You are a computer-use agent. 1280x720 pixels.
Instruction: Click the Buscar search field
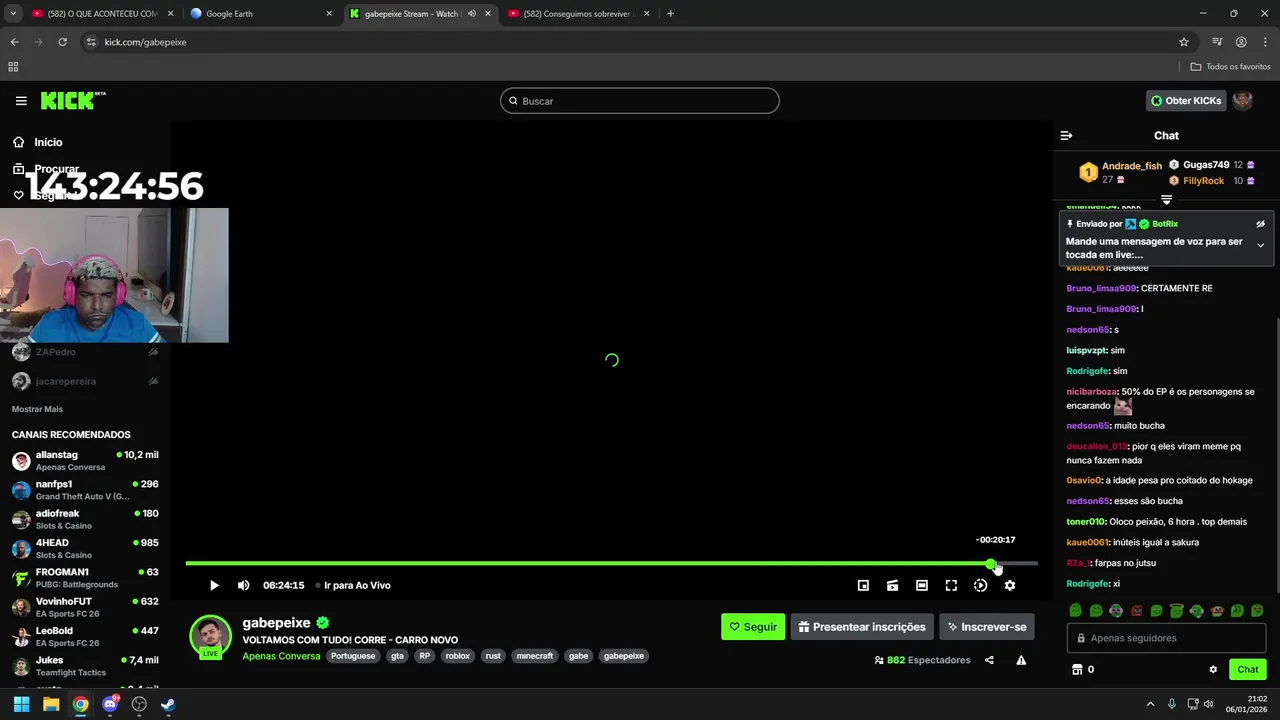pyautogui.click(x=640, y=101)
